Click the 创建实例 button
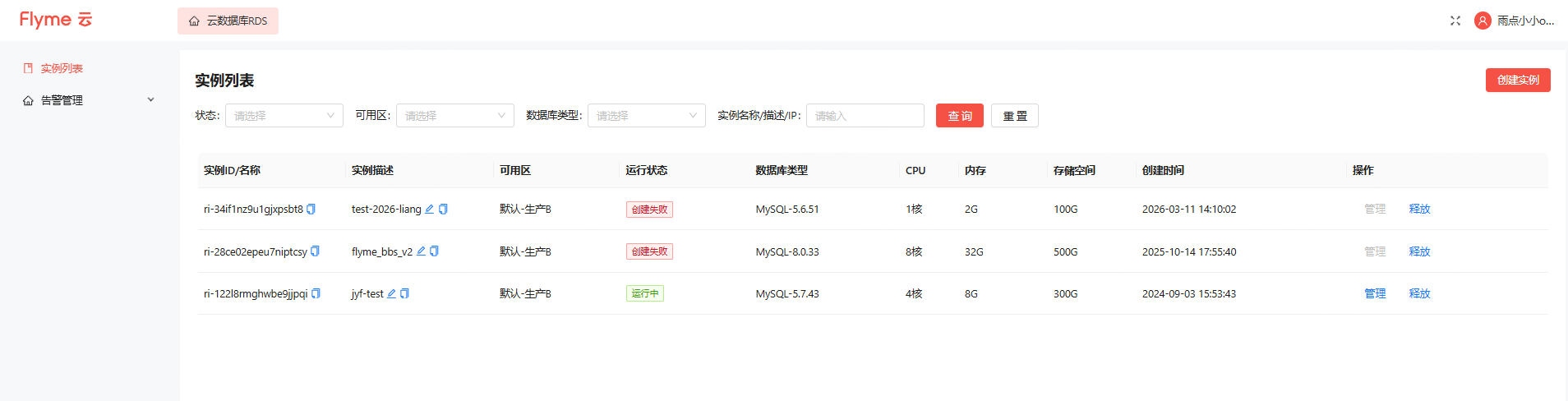This screenshot has height=401, width=1568. tap(1517, 81)
